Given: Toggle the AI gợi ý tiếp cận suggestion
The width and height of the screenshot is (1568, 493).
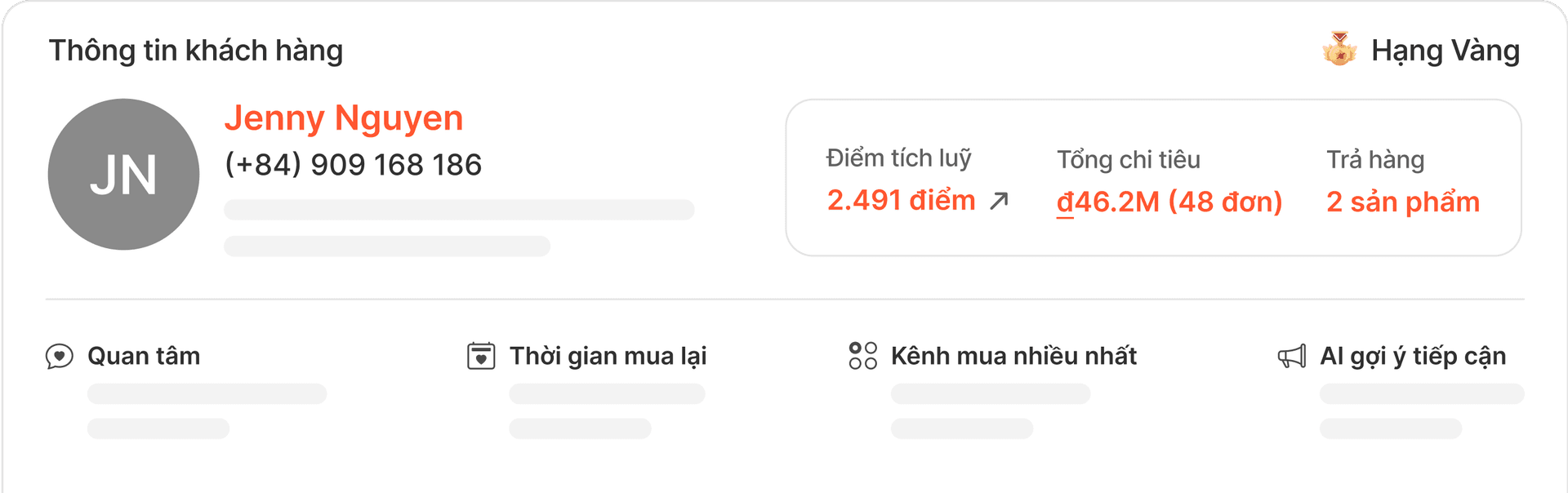Looking at the screenshot, I should 1414,356.
